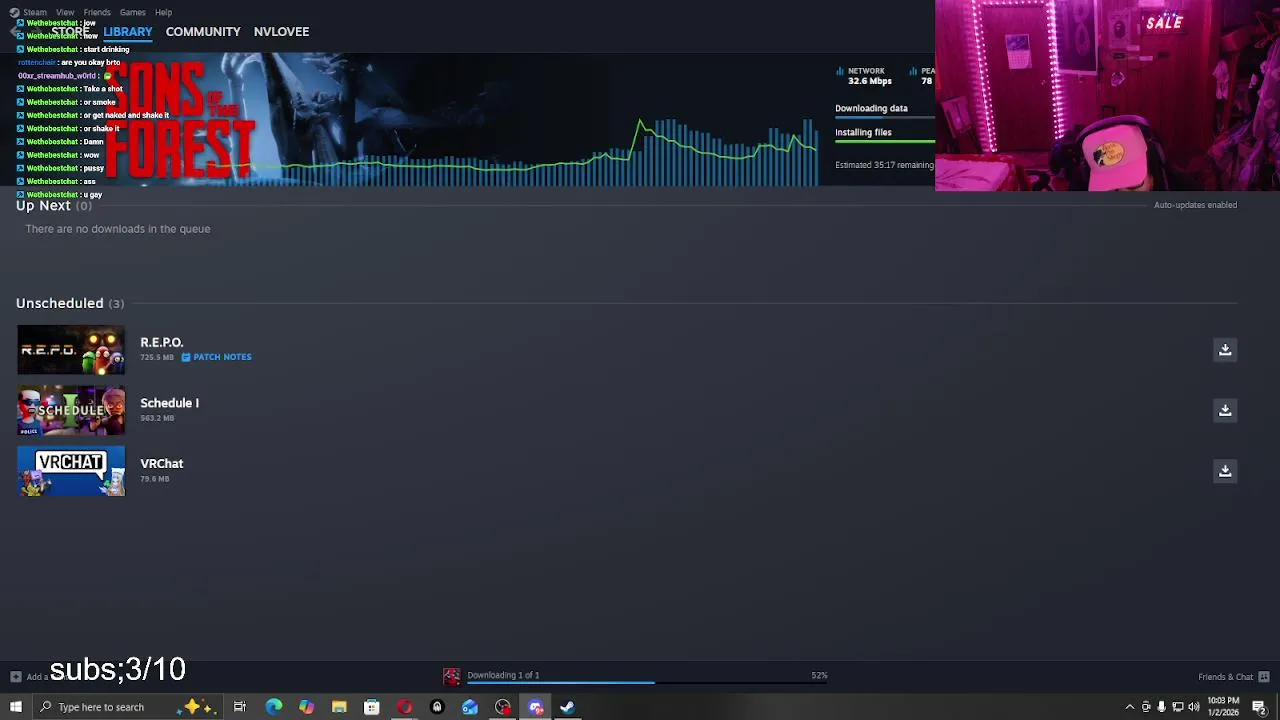Open network settings in system tray
Viewport: 1280px width, 720px height.
pyautogui.click(x=1178, y=707)
